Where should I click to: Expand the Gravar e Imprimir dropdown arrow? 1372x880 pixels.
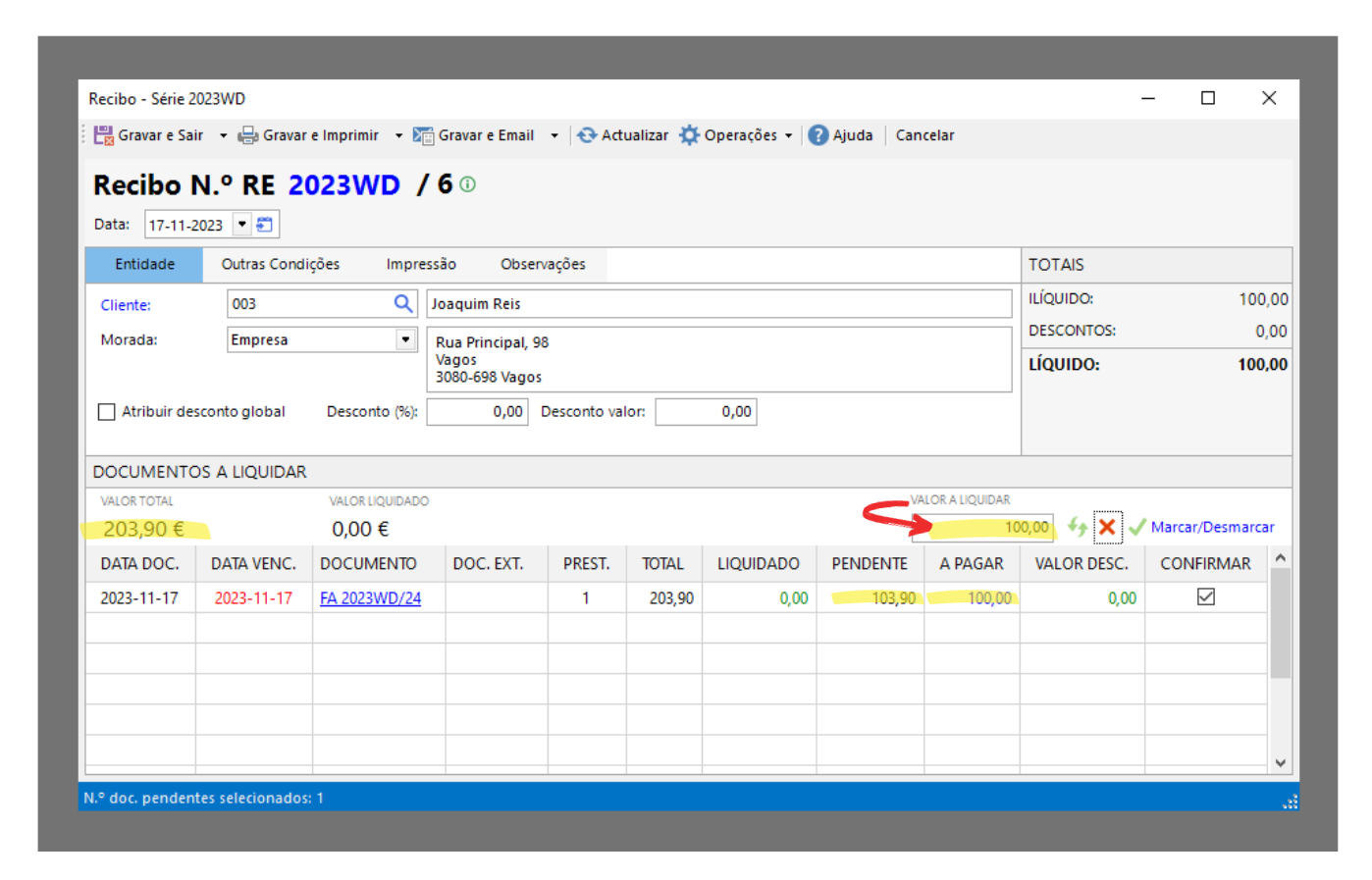click(x=398, y=135)
